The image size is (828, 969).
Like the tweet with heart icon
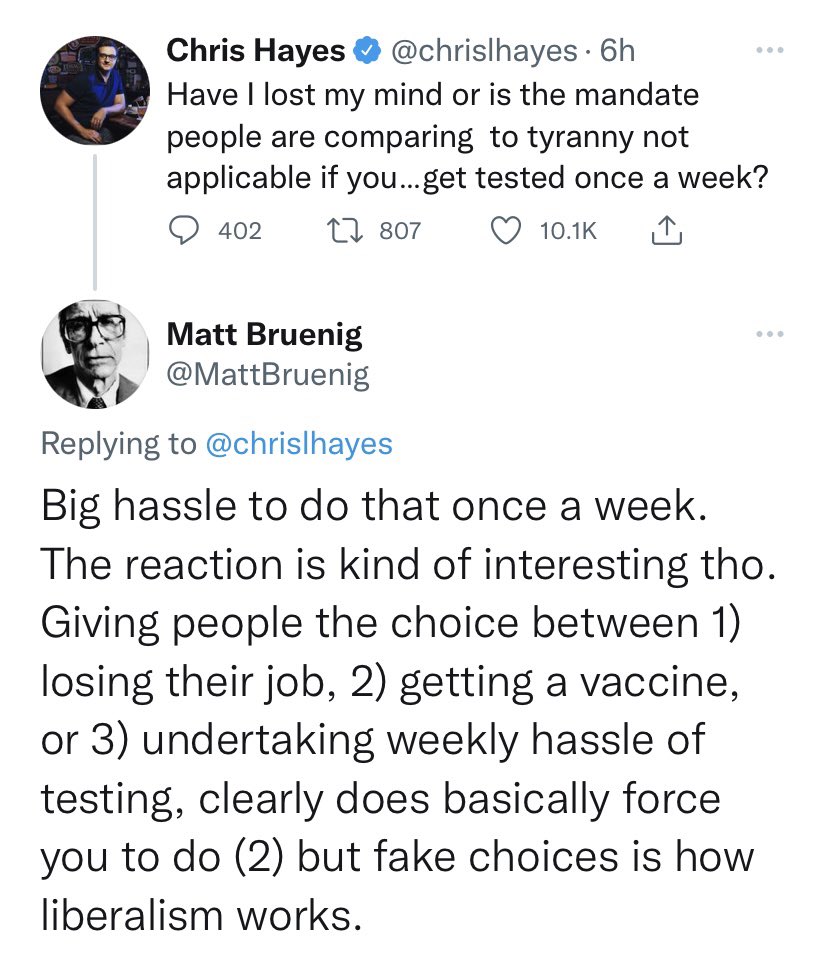click(x=506, y=231)
